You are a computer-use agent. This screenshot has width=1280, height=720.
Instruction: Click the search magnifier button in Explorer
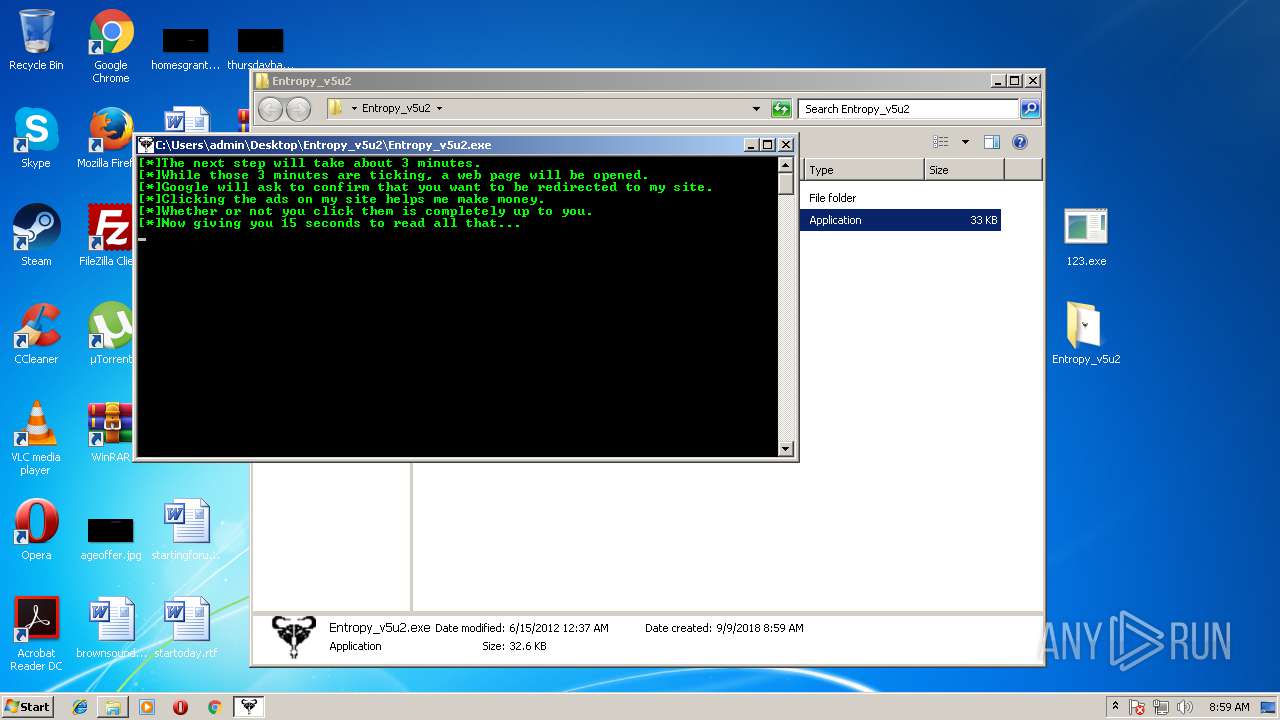point(1030,109)
